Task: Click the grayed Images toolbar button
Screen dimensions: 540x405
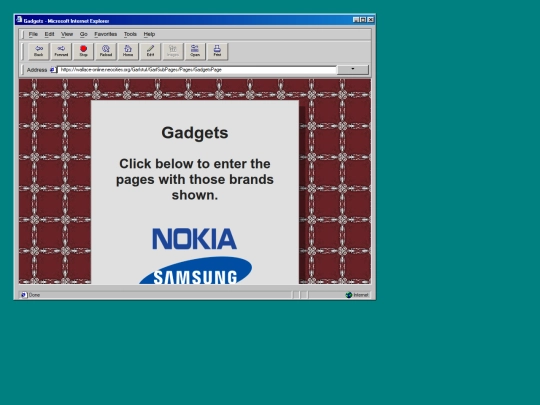Action: (173, 51)
